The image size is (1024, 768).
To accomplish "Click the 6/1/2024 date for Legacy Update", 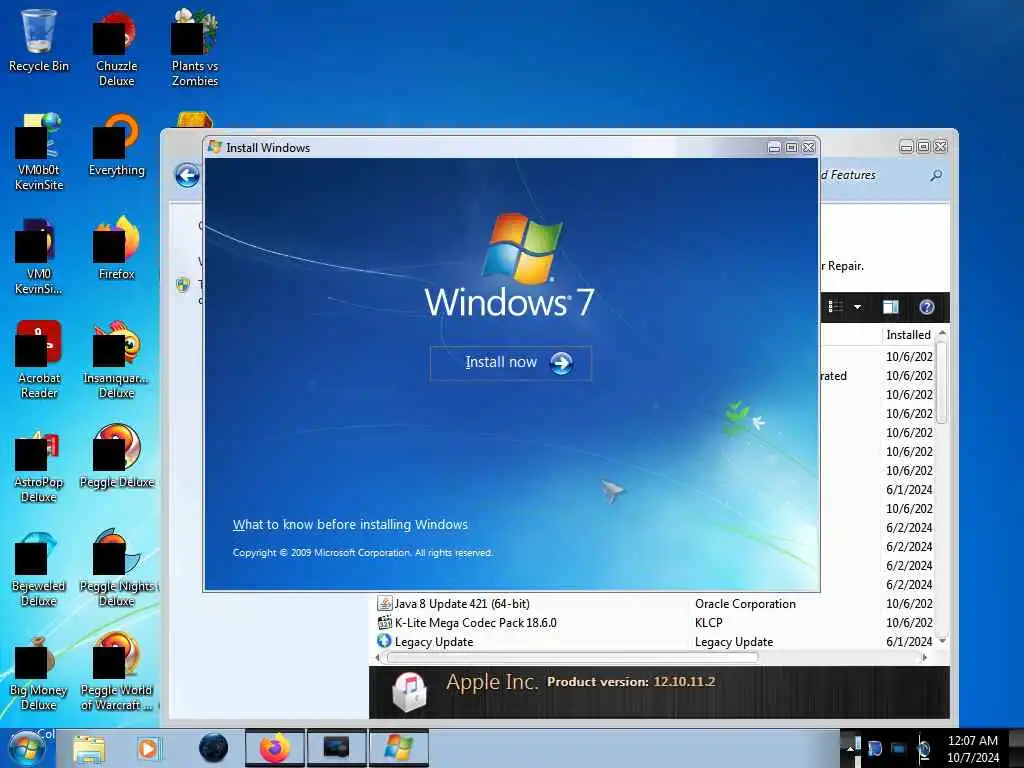I will tap(908, 641).
